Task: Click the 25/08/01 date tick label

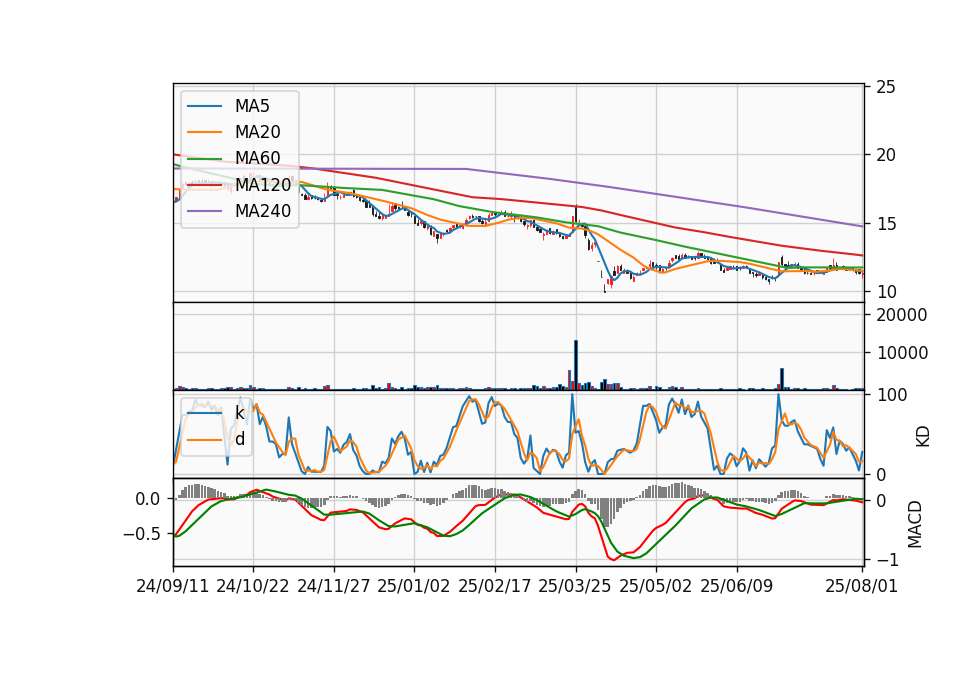Action: 861,586
